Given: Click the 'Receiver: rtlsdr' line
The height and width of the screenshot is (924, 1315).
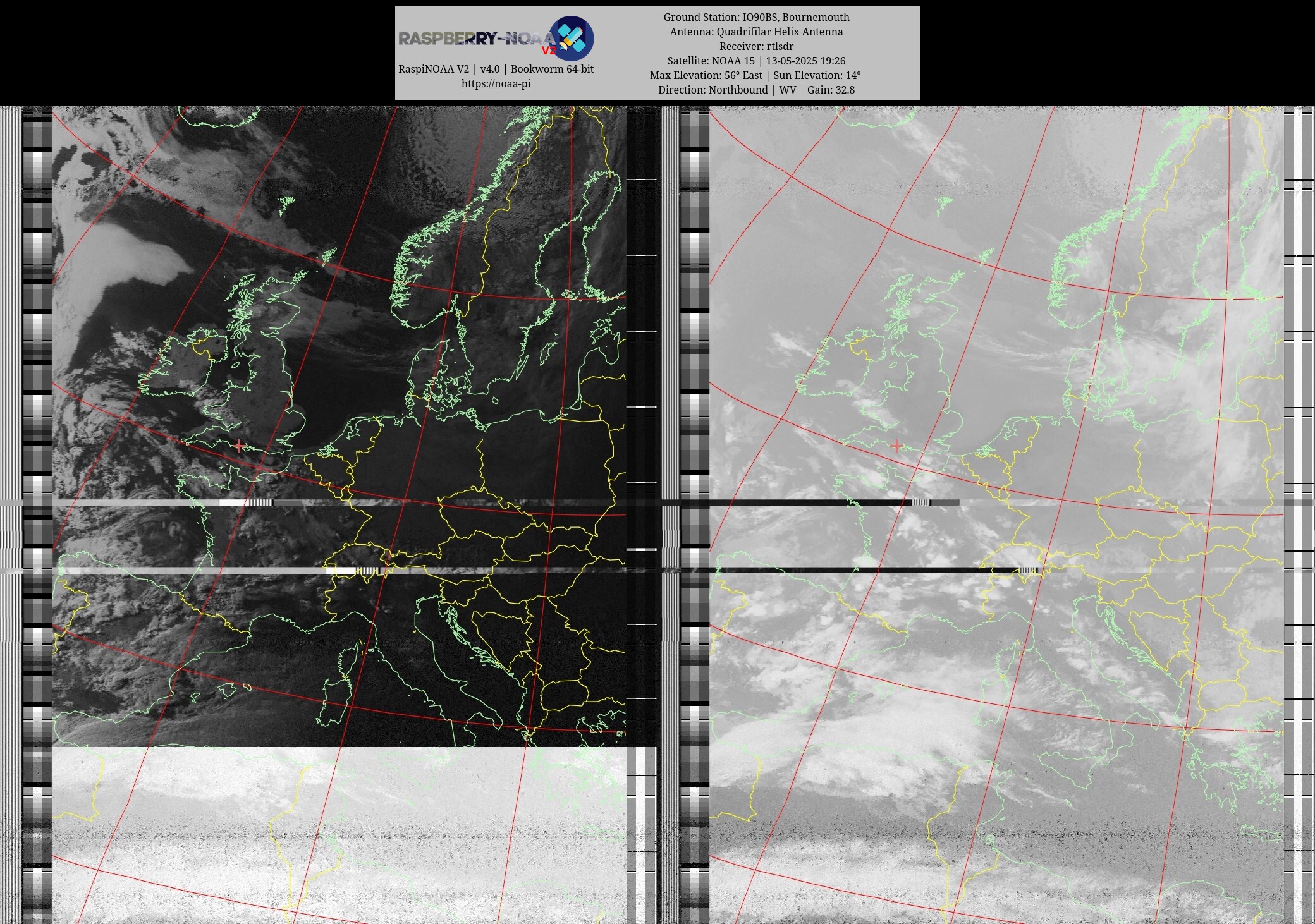Looking at the screenshot, I should [x=756, y=46].
